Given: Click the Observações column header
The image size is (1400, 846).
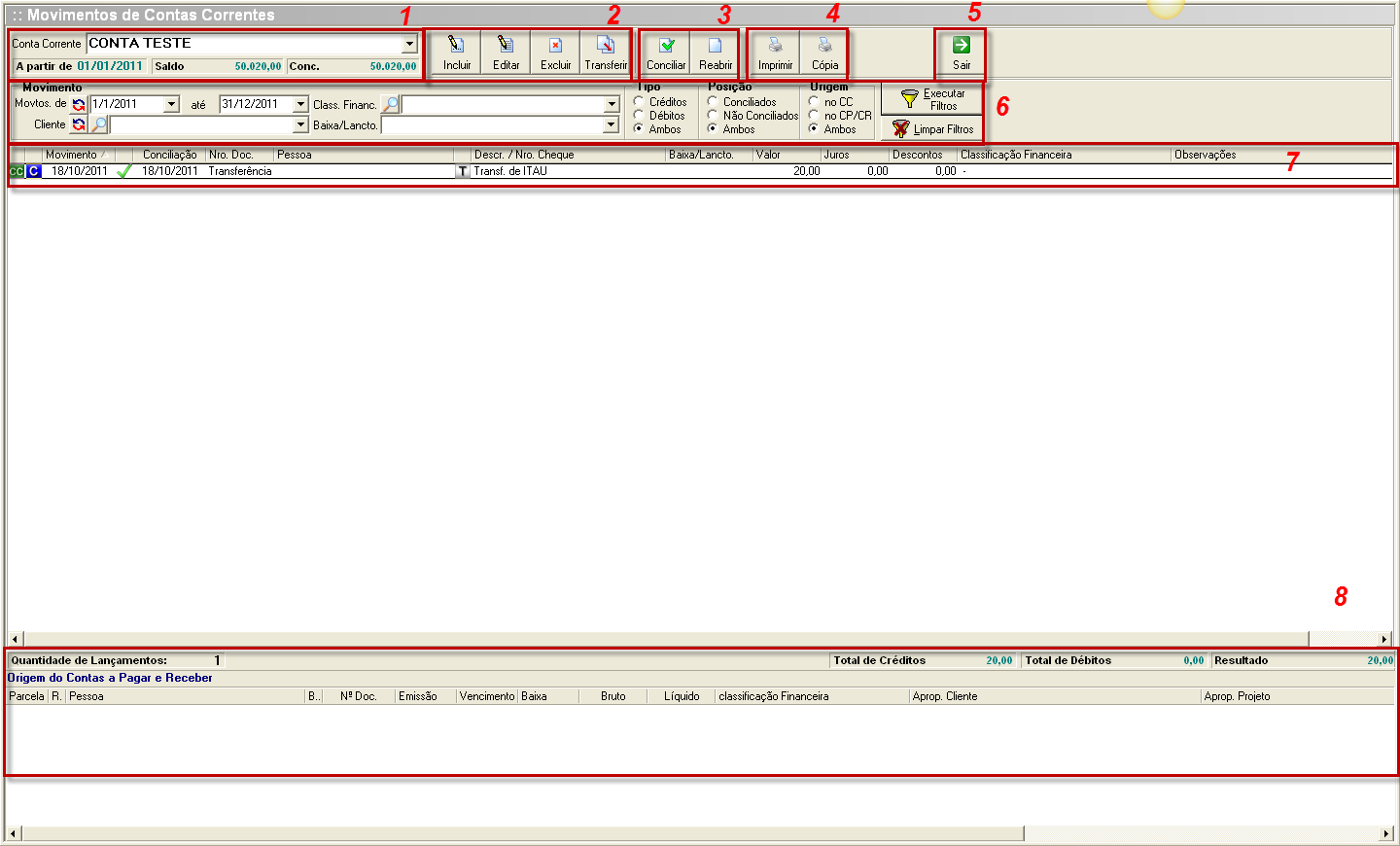Looking at the screenshot, I should (x=1281, y=155).
